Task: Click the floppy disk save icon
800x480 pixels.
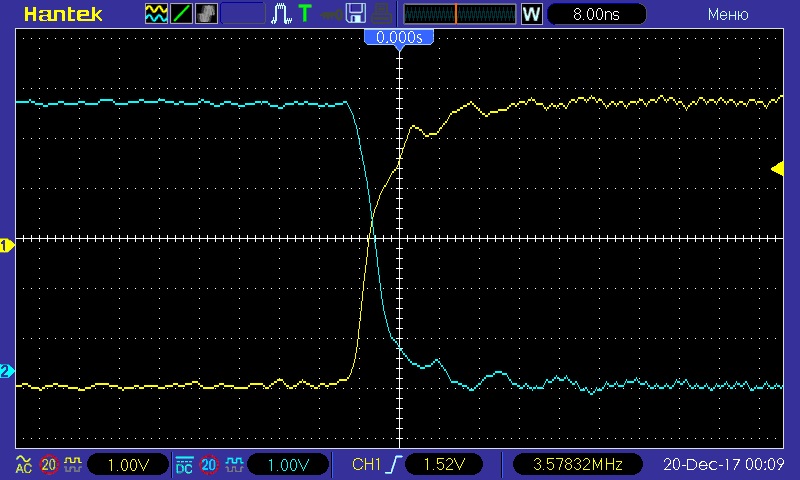Action: click(355, 14)
